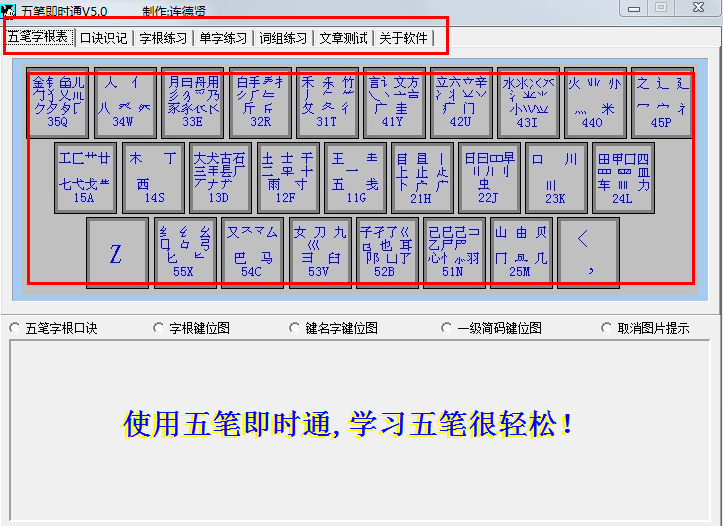Open the 文章测试 tab

point(343,38)
